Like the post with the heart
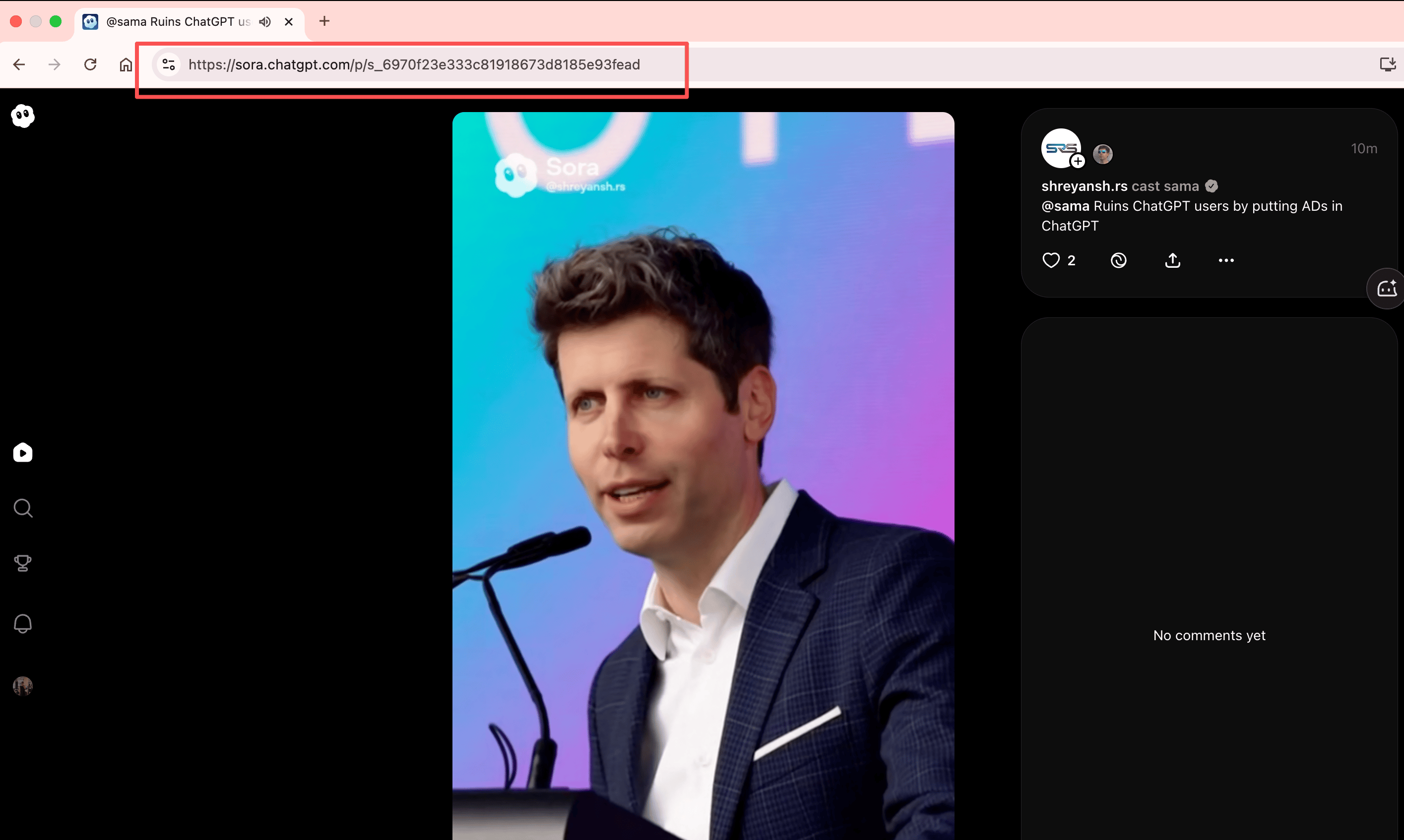This screenshot has width=1404, height=840. tap(1051, 260)
